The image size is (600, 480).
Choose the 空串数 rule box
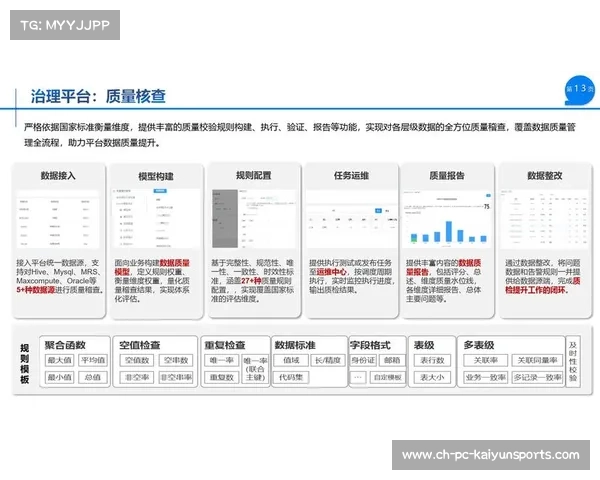coord(176,360)
